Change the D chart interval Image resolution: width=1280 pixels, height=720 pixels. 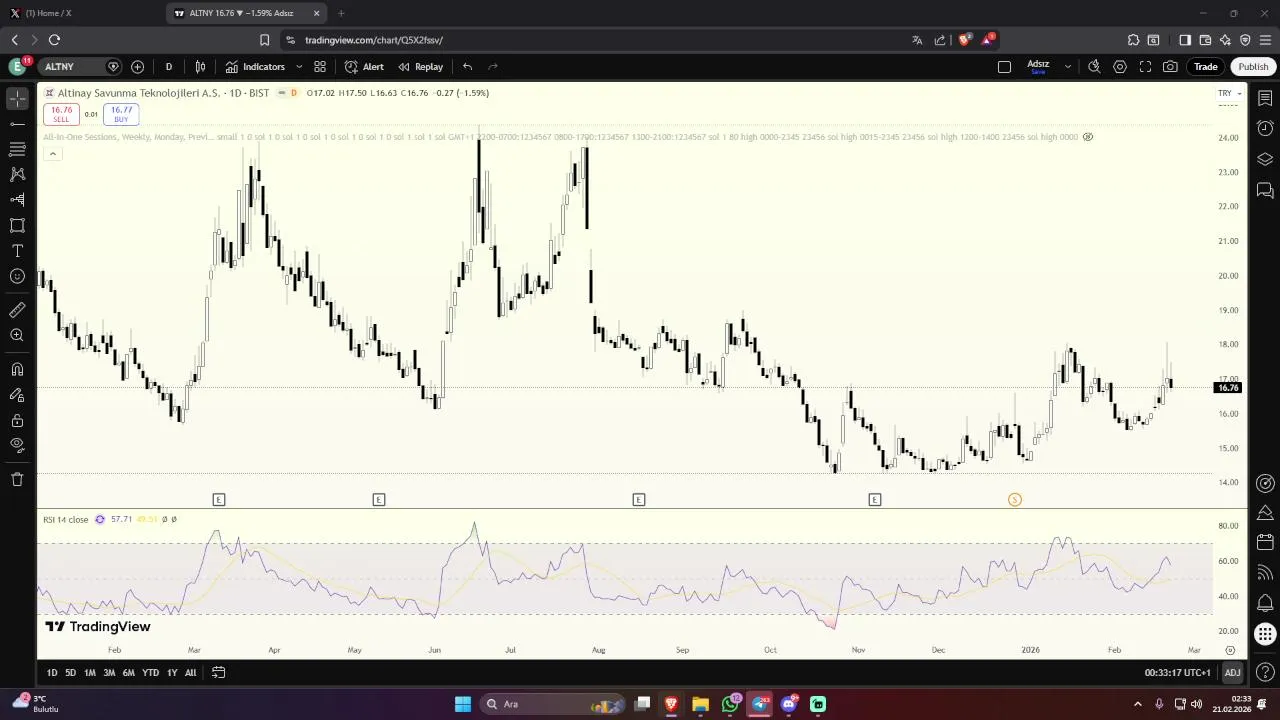168,67
